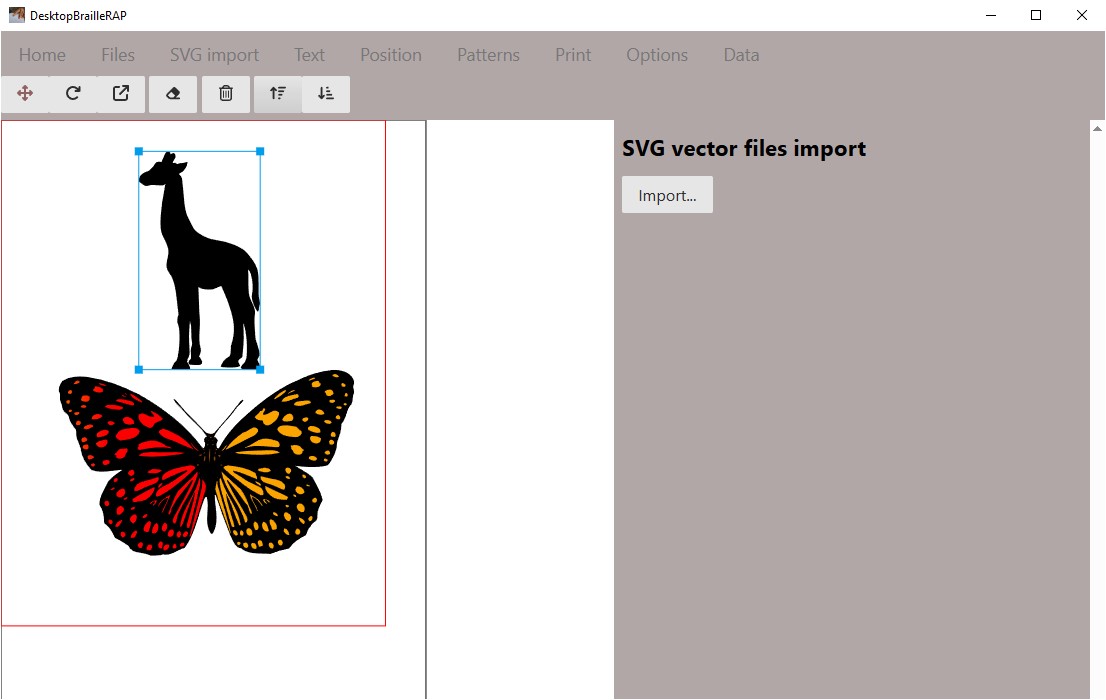Activate the rotate tool icon
Viewport: 1106px width, 700px height.
point(73,94)
